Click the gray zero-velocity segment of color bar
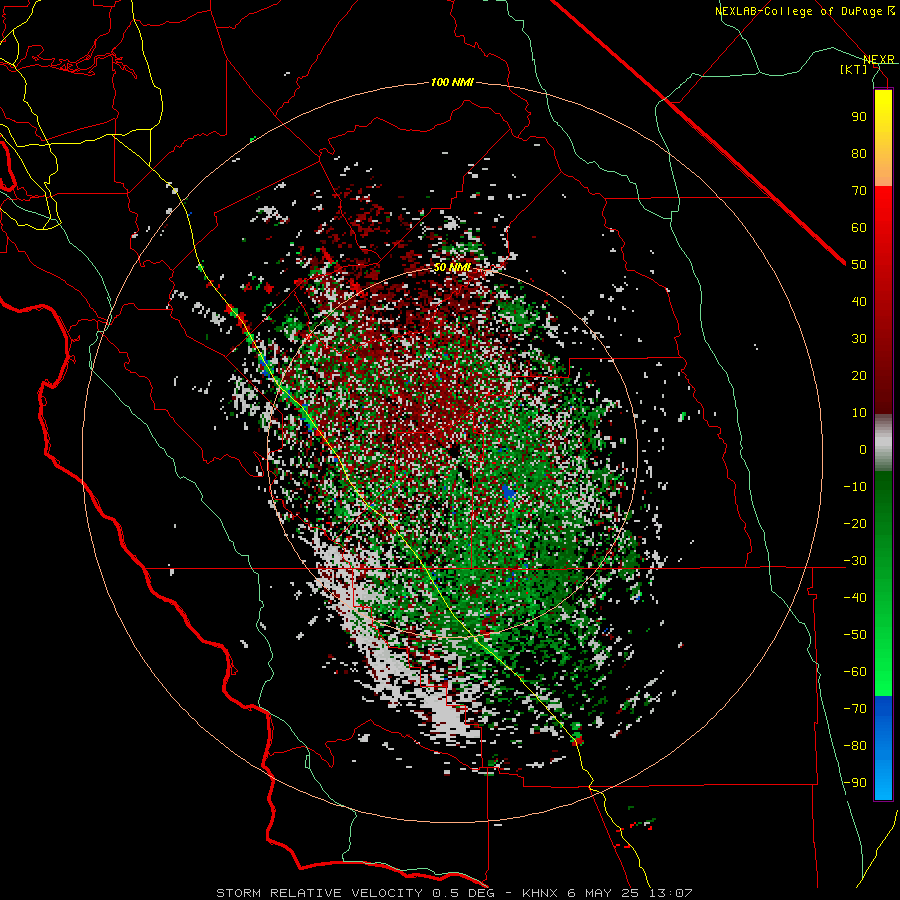Viewport: 900px width, 900px height. coord(883,443)
